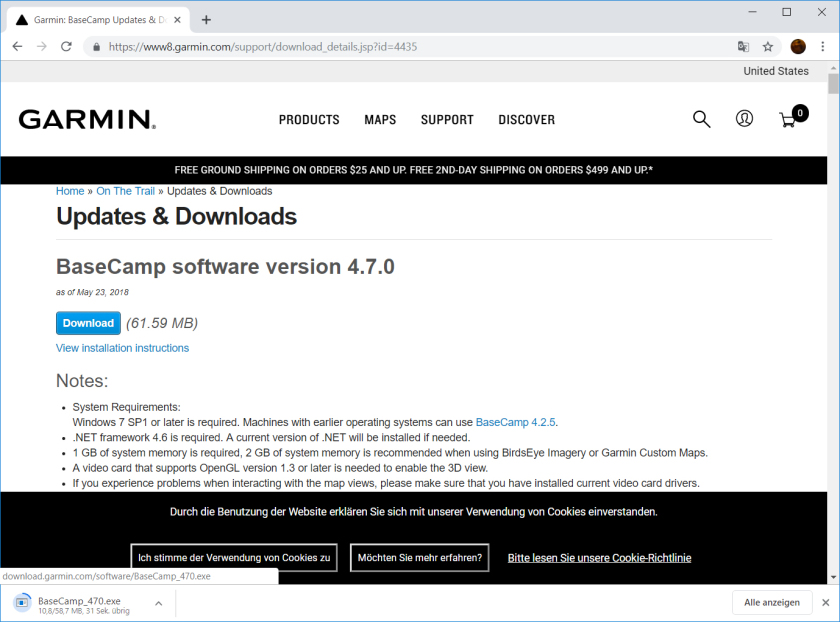Click the blue Download button

tap(88, 323)
